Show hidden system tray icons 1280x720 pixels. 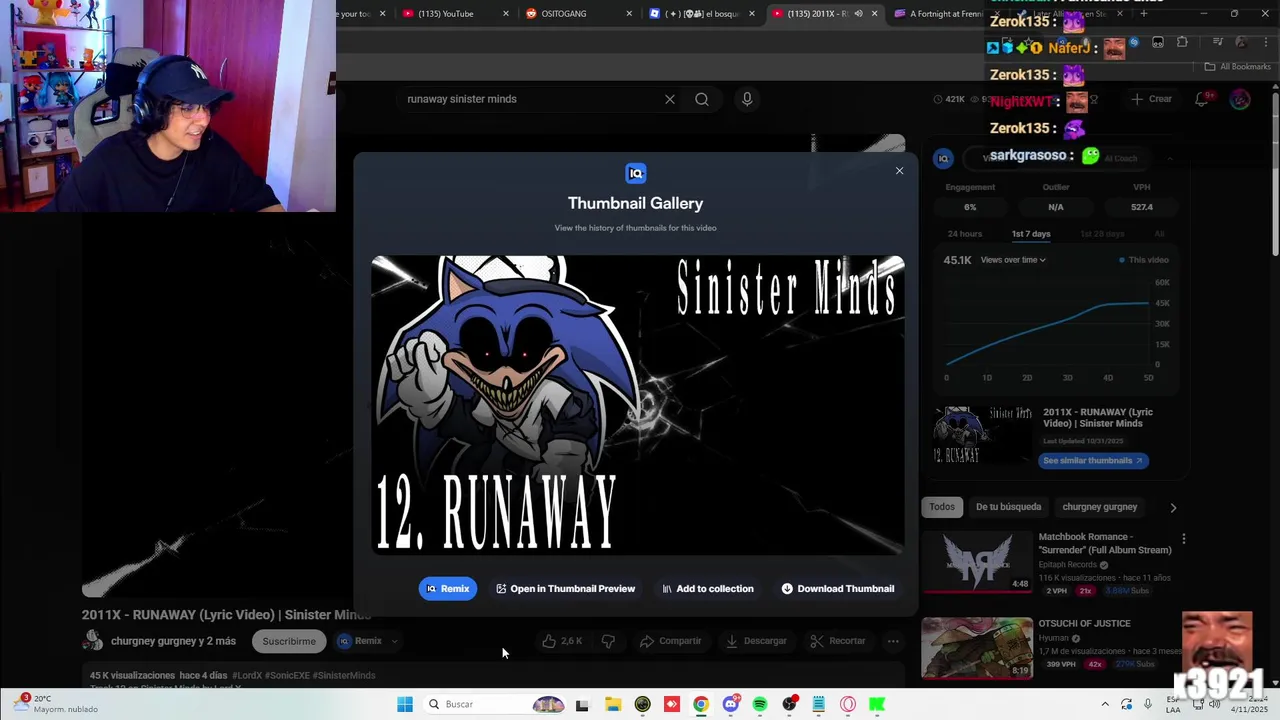pyautogui.click(x=1105, y=704)
